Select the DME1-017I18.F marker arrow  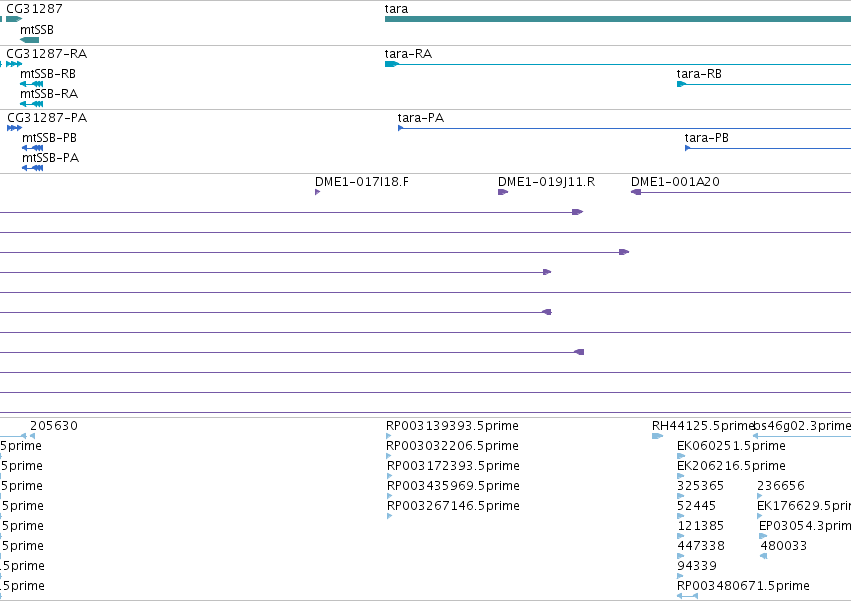317,192
